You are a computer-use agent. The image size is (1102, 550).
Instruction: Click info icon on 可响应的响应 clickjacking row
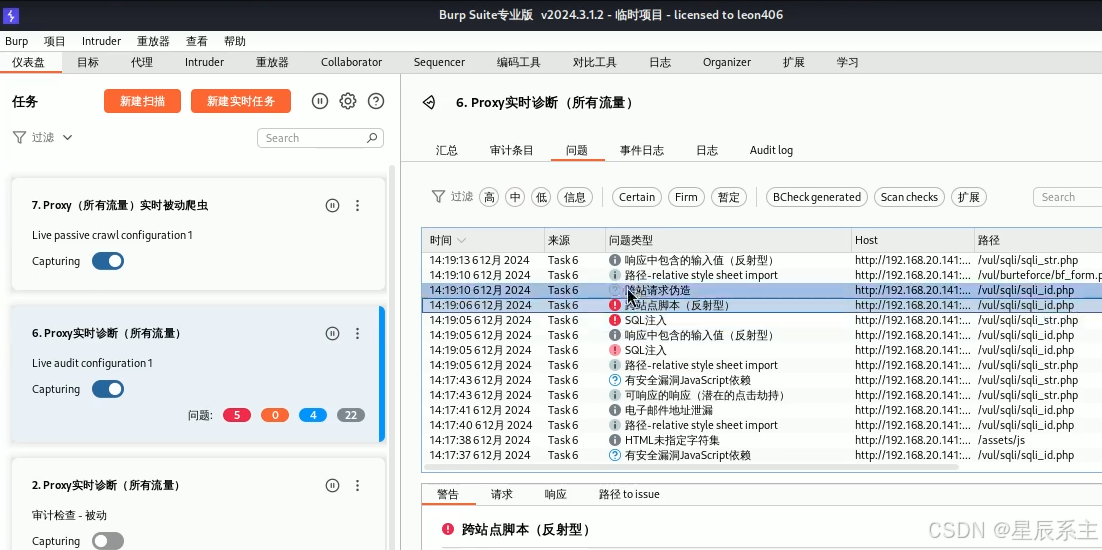click(x=615, y=395)
